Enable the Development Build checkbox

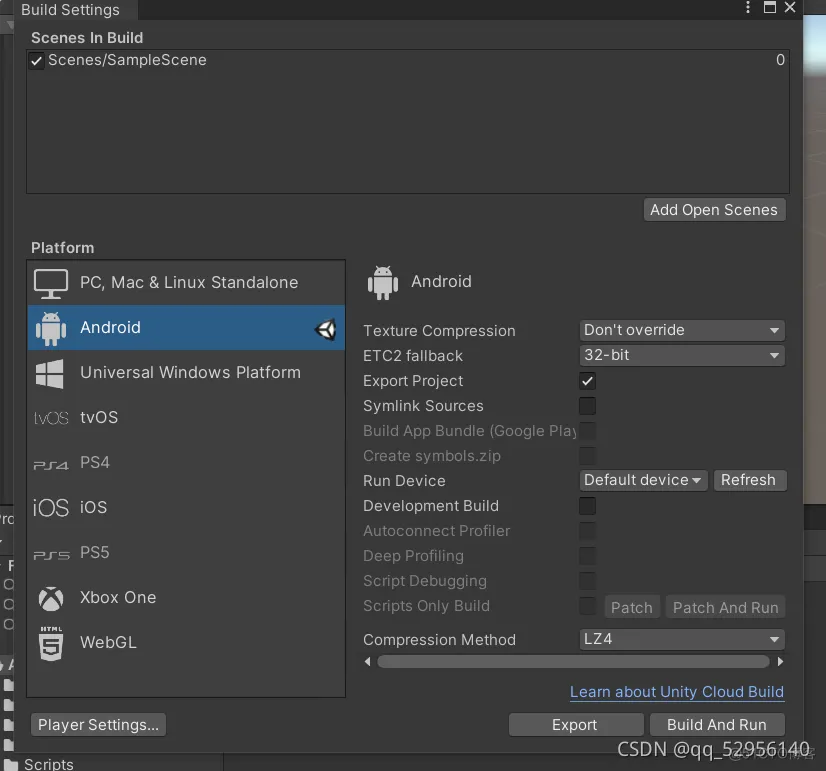[x=587, y=506]
